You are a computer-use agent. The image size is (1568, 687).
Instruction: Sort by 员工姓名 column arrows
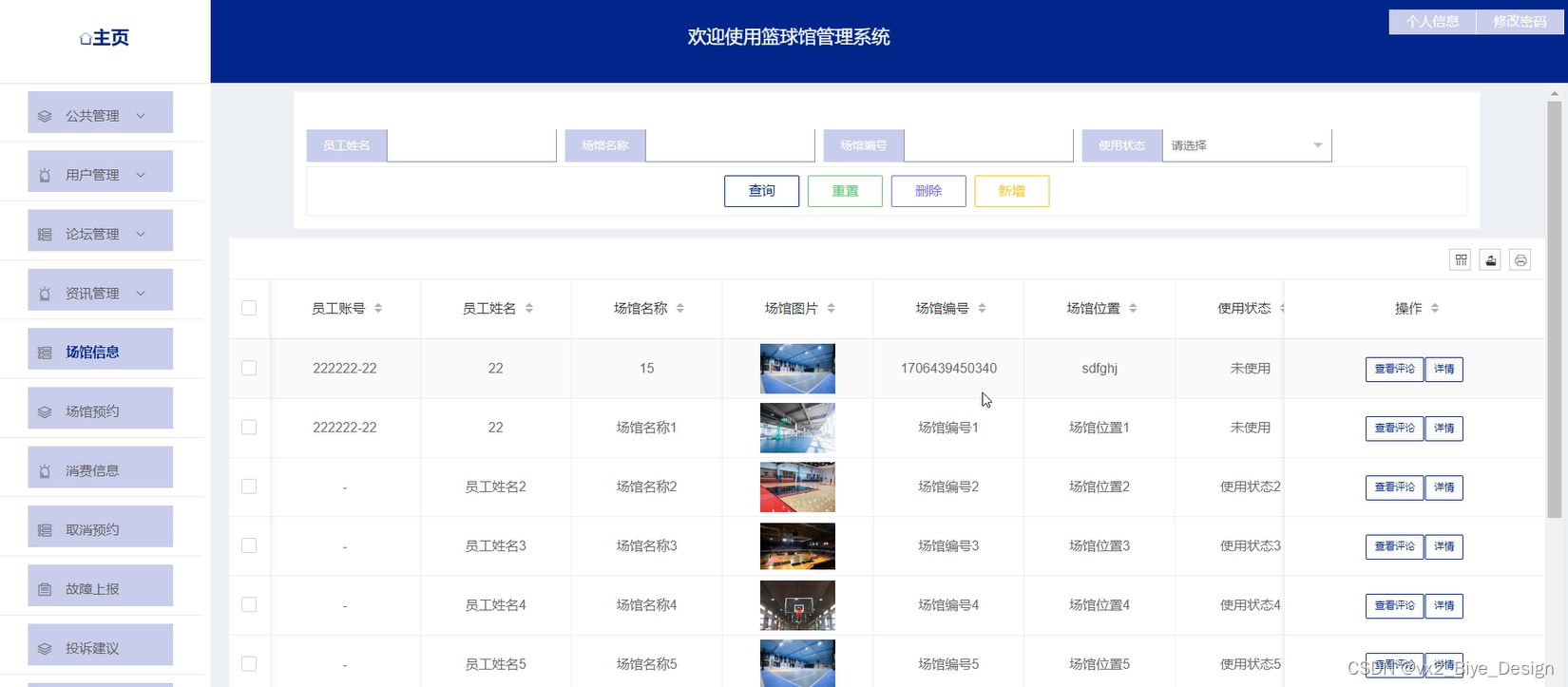point(529,308)
